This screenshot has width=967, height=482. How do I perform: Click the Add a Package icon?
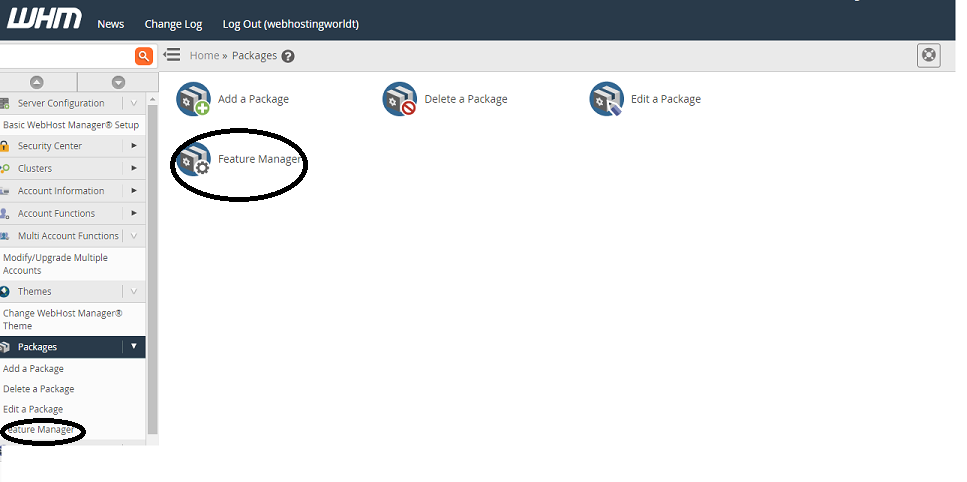194,100
